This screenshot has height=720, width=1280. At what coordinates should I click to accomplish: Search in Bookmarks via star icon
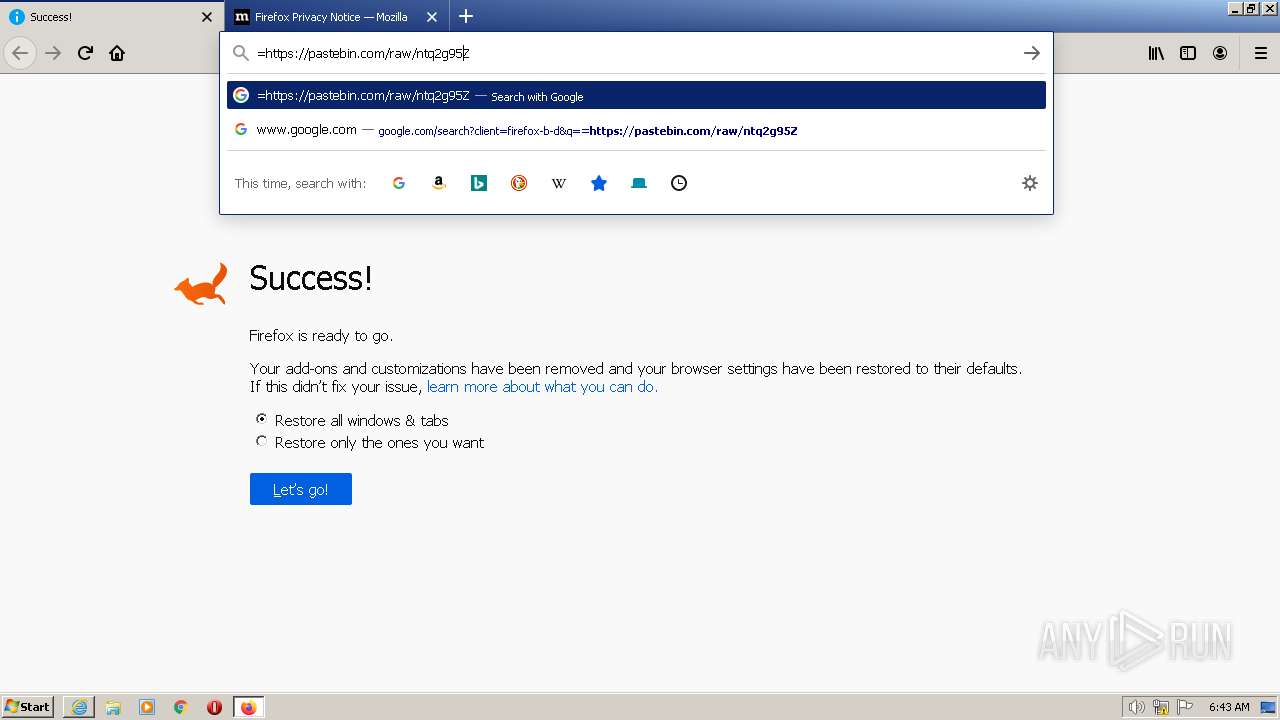(x=599, y=183)
